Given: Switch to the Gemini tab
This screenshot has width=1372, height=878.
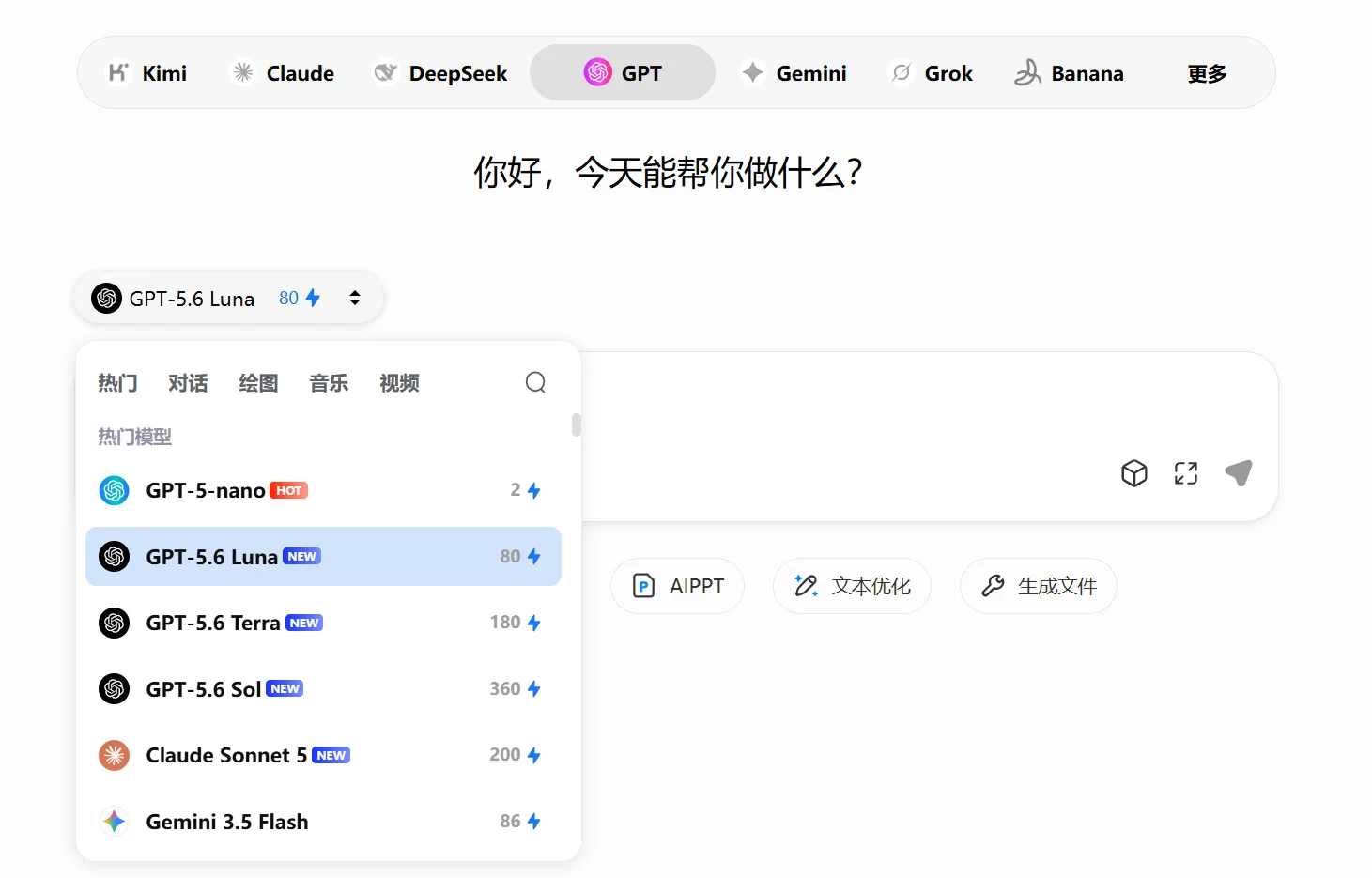Looking at the screenshot, I should click(x=794, y=73).
